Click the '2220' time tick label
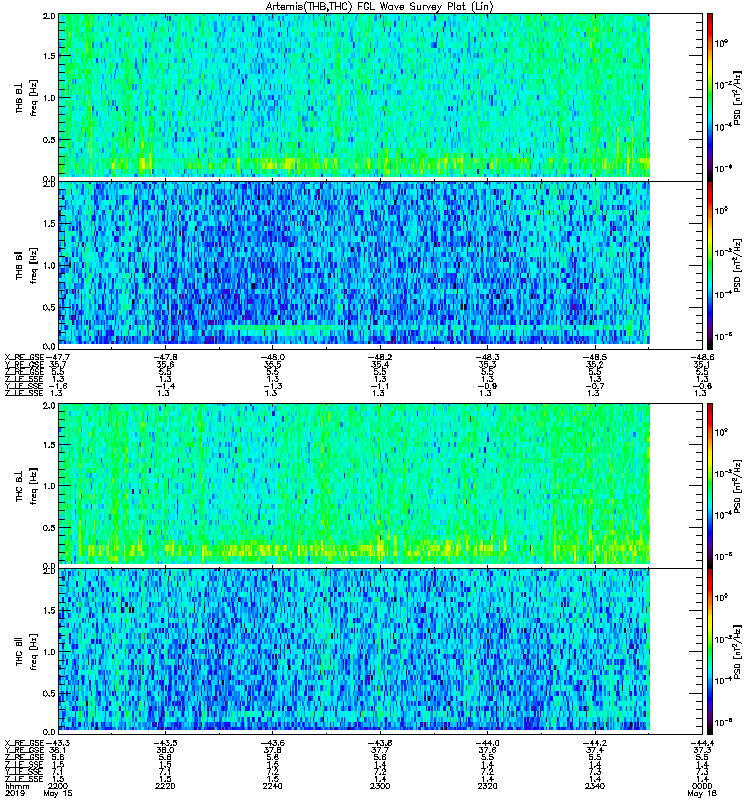The height and width of the screenshot is (800, 750). coord(165,786)
